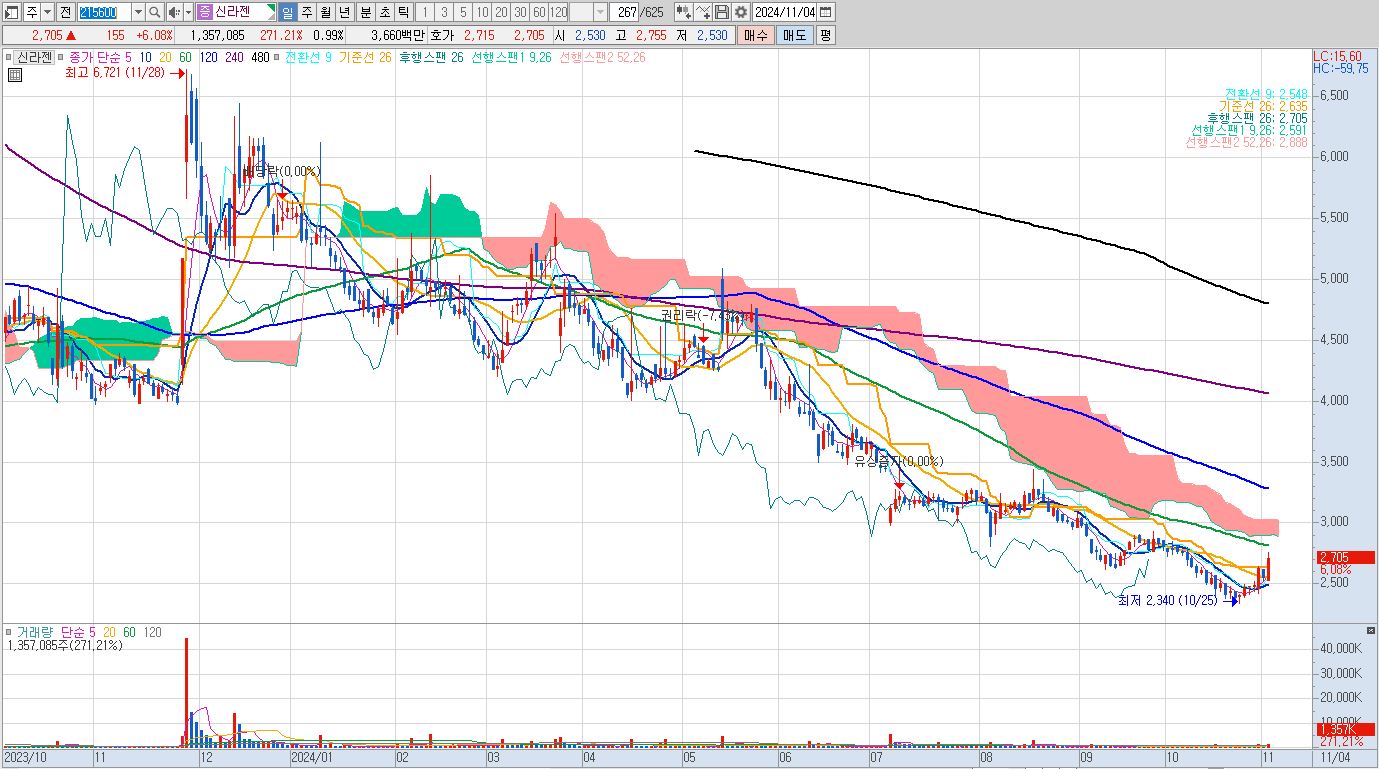Click the drawing tools icon next to save
Viewport: 1379px width, 769px height.
click(703, 12)
